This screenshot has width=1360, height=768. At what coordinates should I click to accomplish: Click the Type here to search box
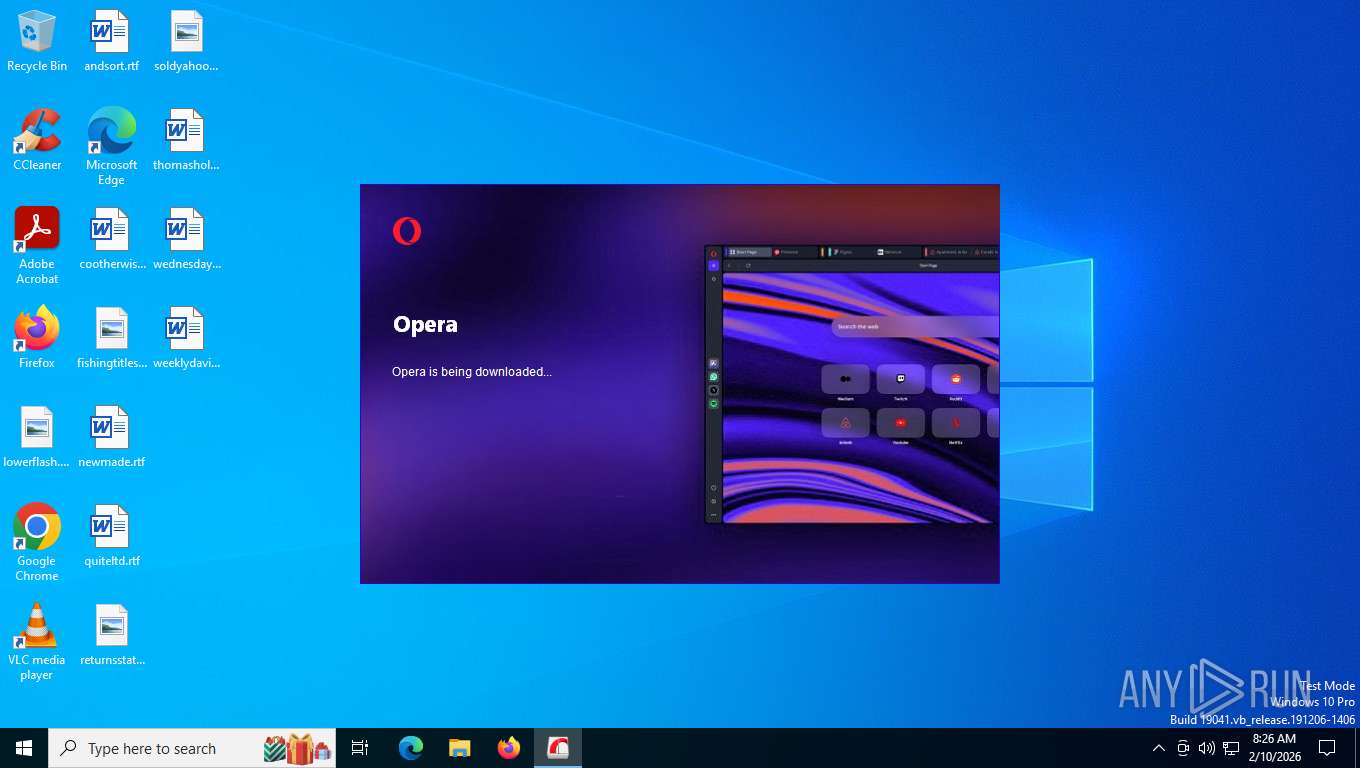(x=192, y=748)
